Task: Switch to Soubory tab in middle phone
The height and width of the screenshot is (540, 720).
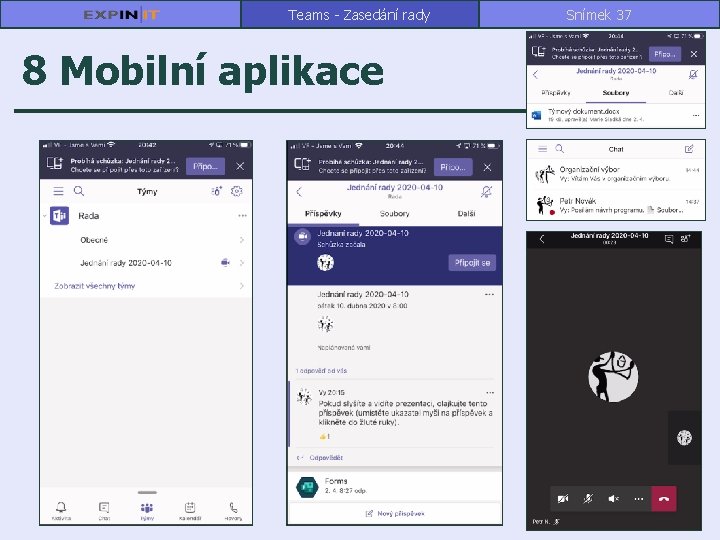Action: click(394, 214)
